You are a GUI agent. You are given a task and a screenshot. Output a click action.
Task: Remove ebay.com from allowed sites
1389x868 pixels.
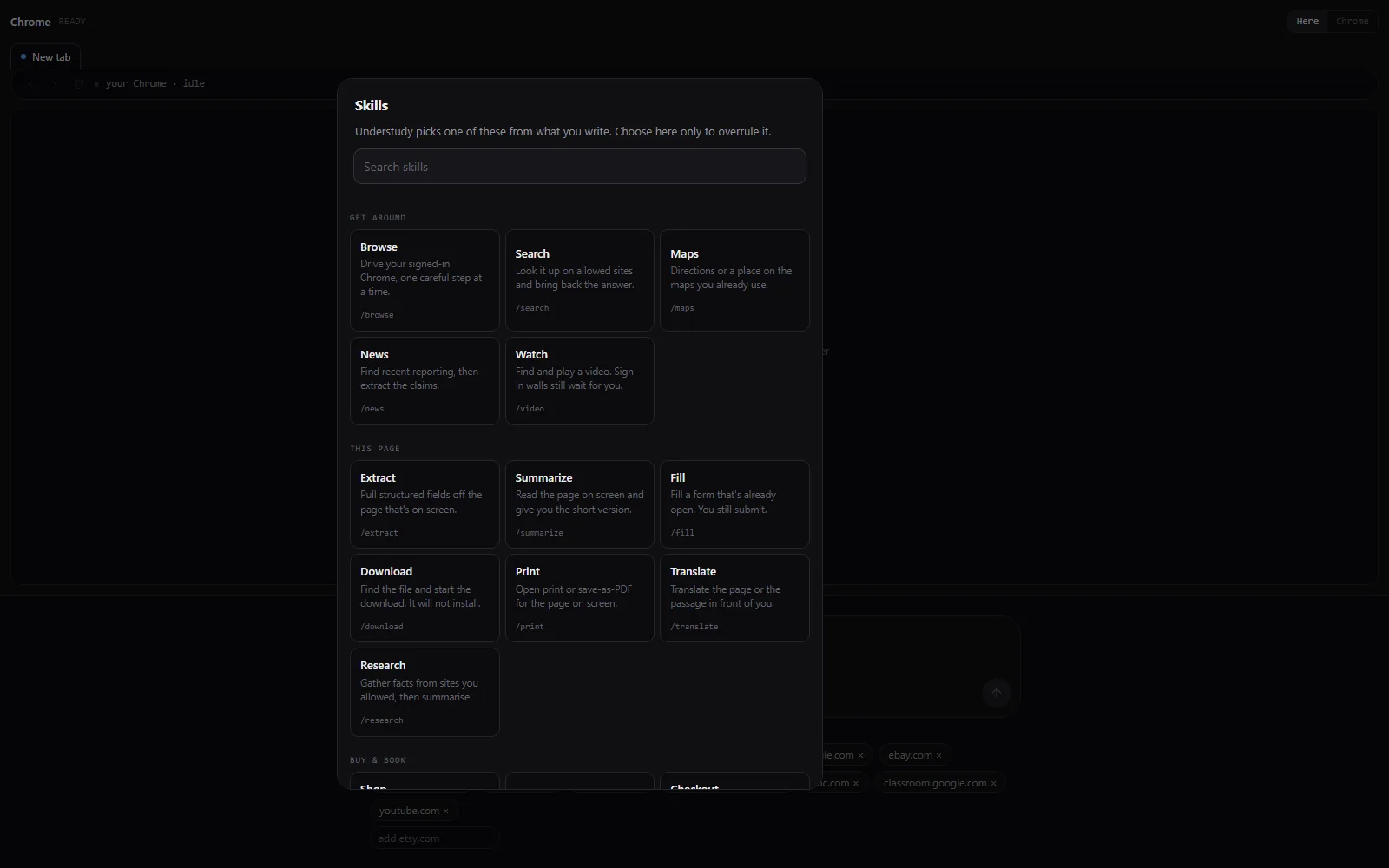click(x=938, y=756)
